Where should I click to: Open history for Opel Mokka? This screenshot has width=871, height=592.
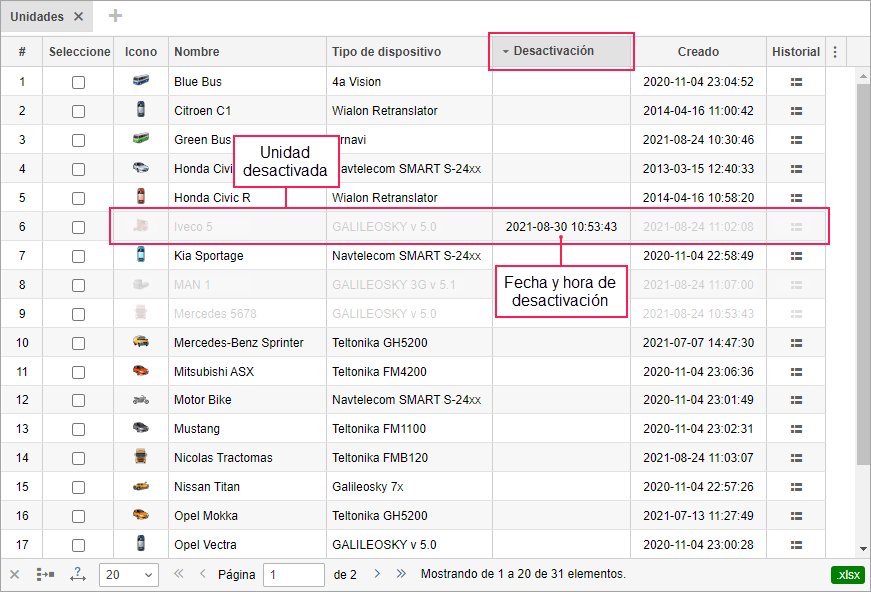tap(796, 516)
